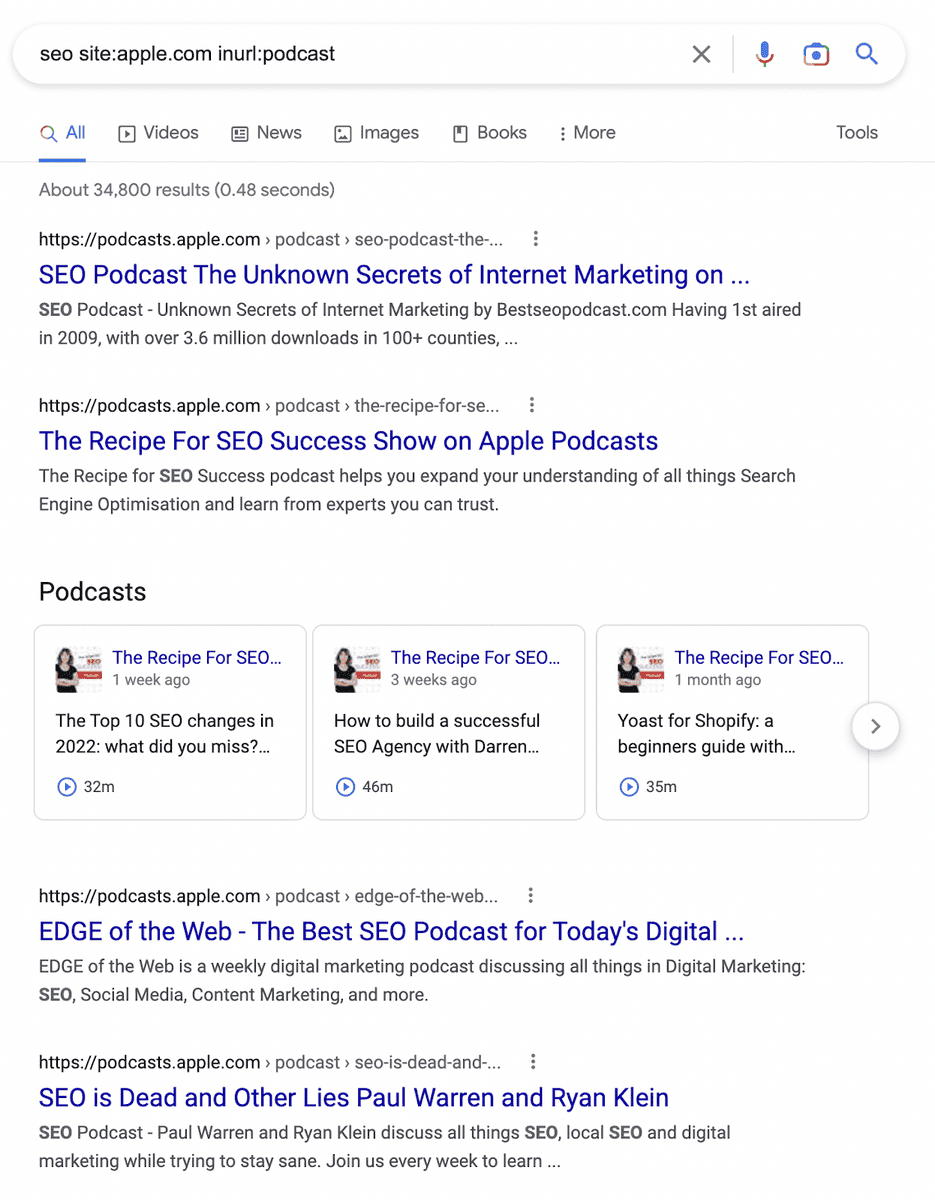Click The Recipe For SEO title, 1 month ago
935x1200 pixels.
click(759, 657)
